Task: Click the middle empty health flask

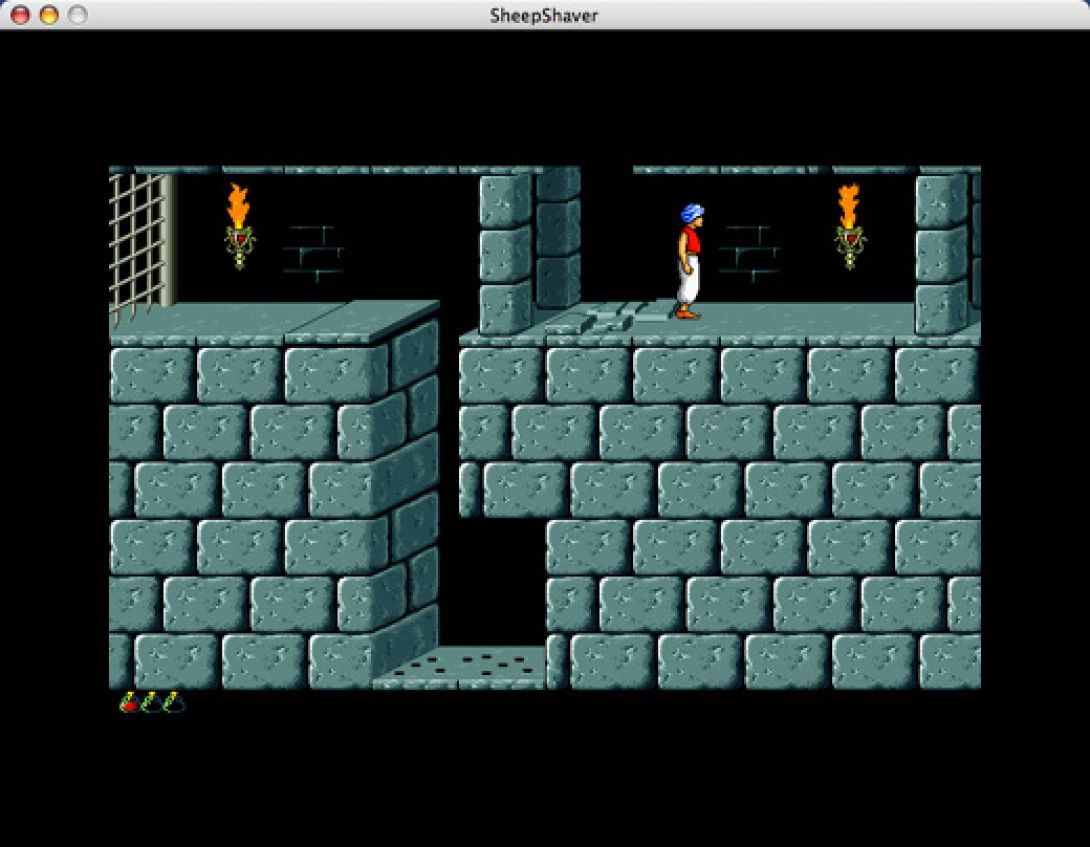Action: (152, 702)
